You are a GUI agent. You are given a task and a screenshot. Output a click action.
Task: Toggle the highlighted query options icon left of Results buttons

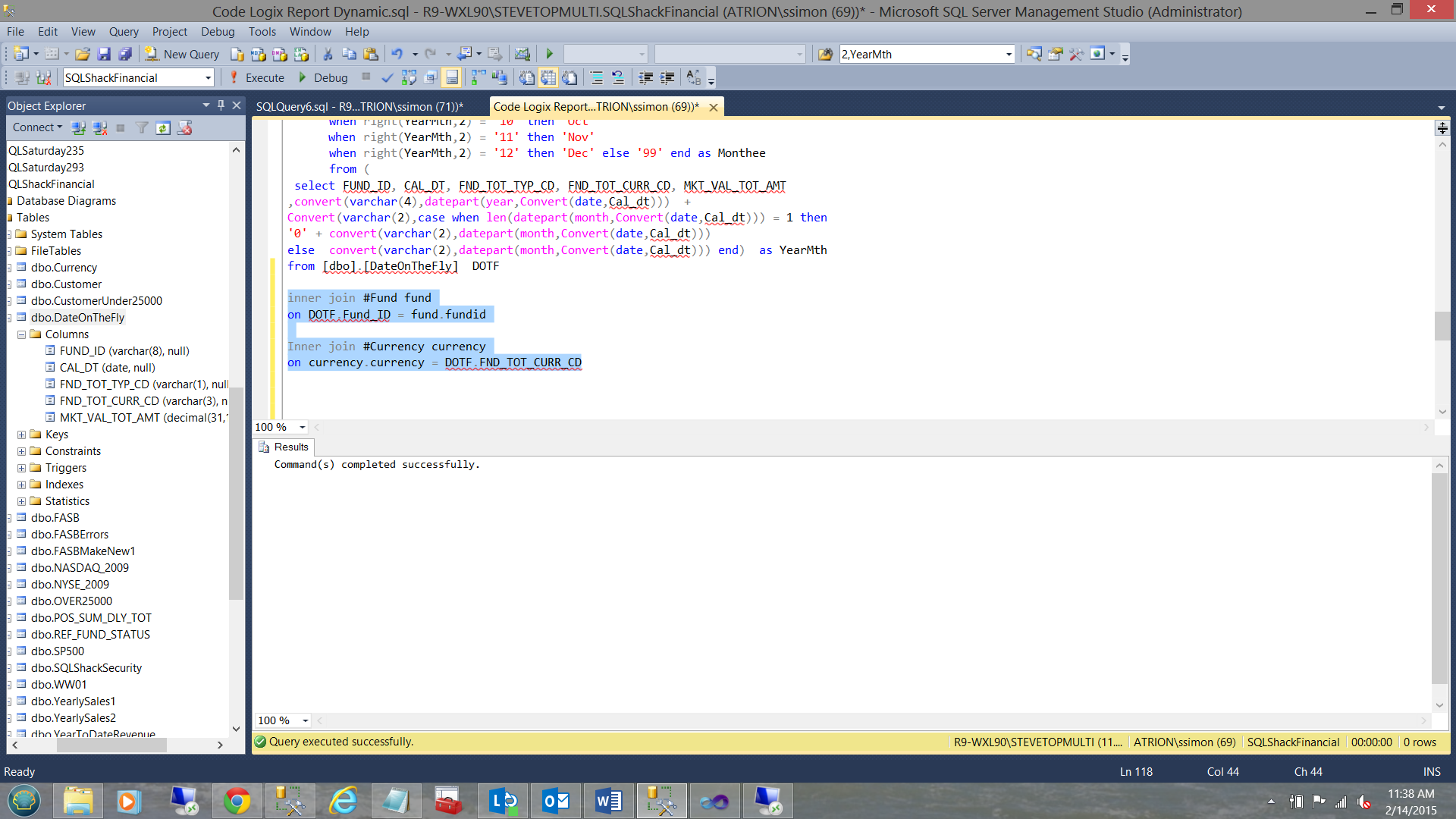[452, 77]
